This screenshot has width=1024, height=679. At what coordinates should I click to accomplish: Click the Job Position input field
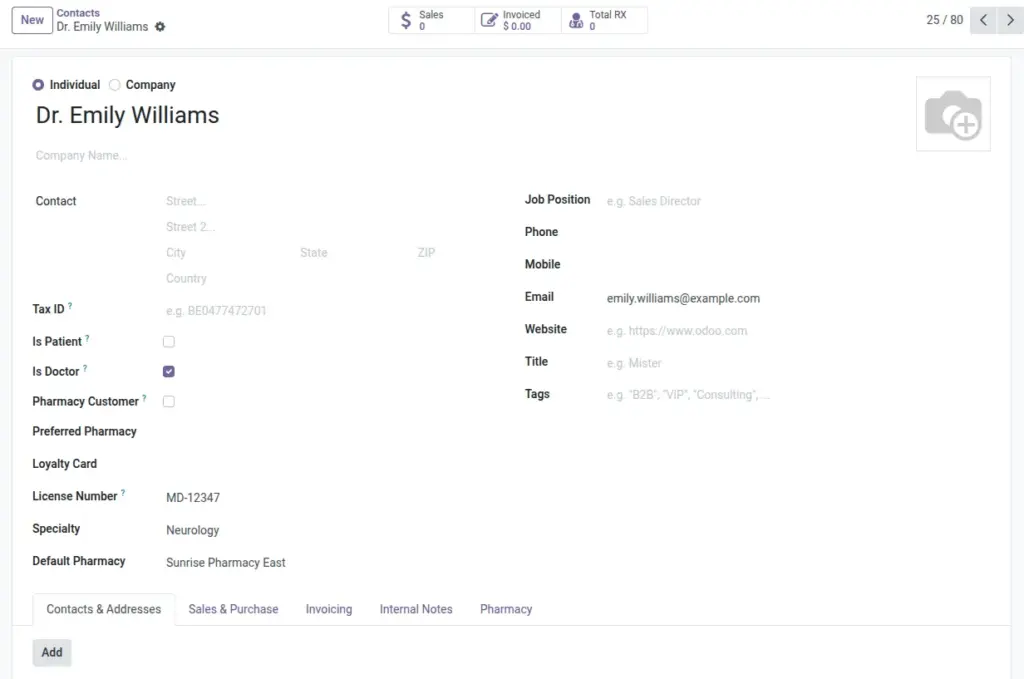(x=797, y=201)
